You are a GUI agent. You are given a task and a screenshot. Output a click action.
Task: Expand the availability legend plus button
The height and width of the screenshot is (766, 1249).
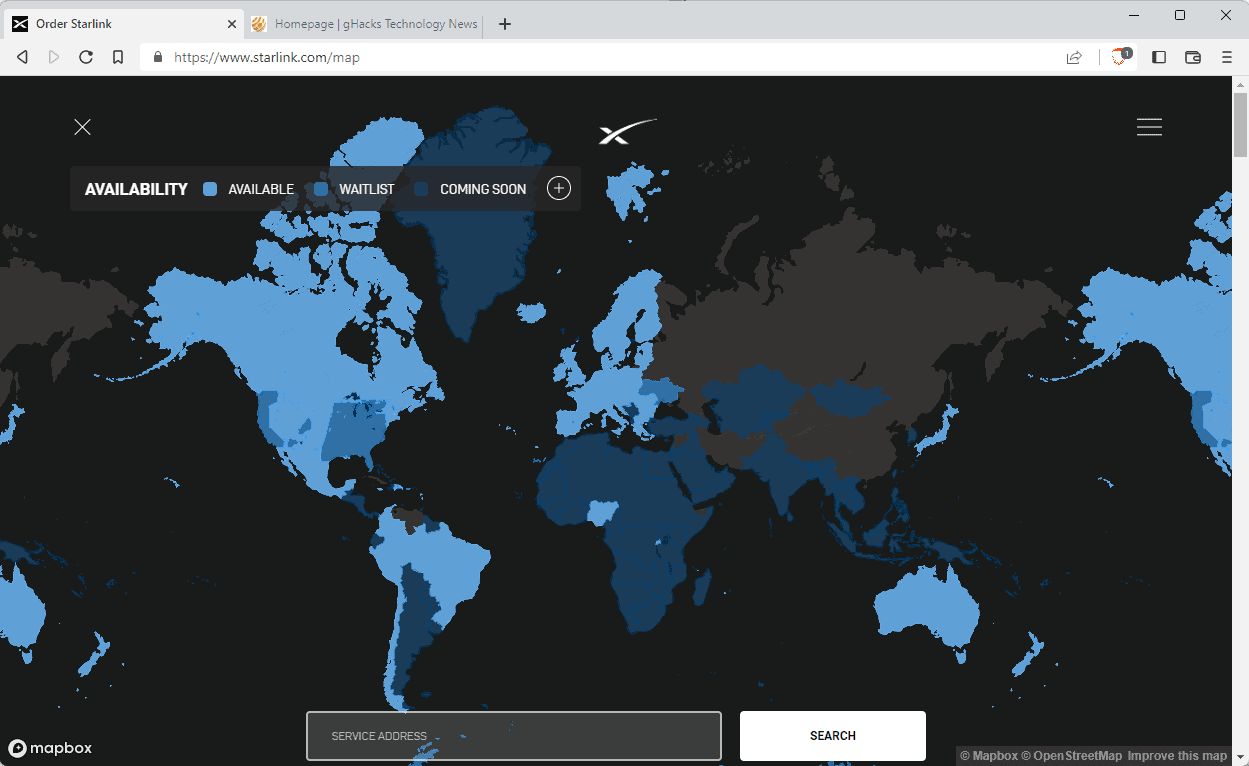[558, 188]
